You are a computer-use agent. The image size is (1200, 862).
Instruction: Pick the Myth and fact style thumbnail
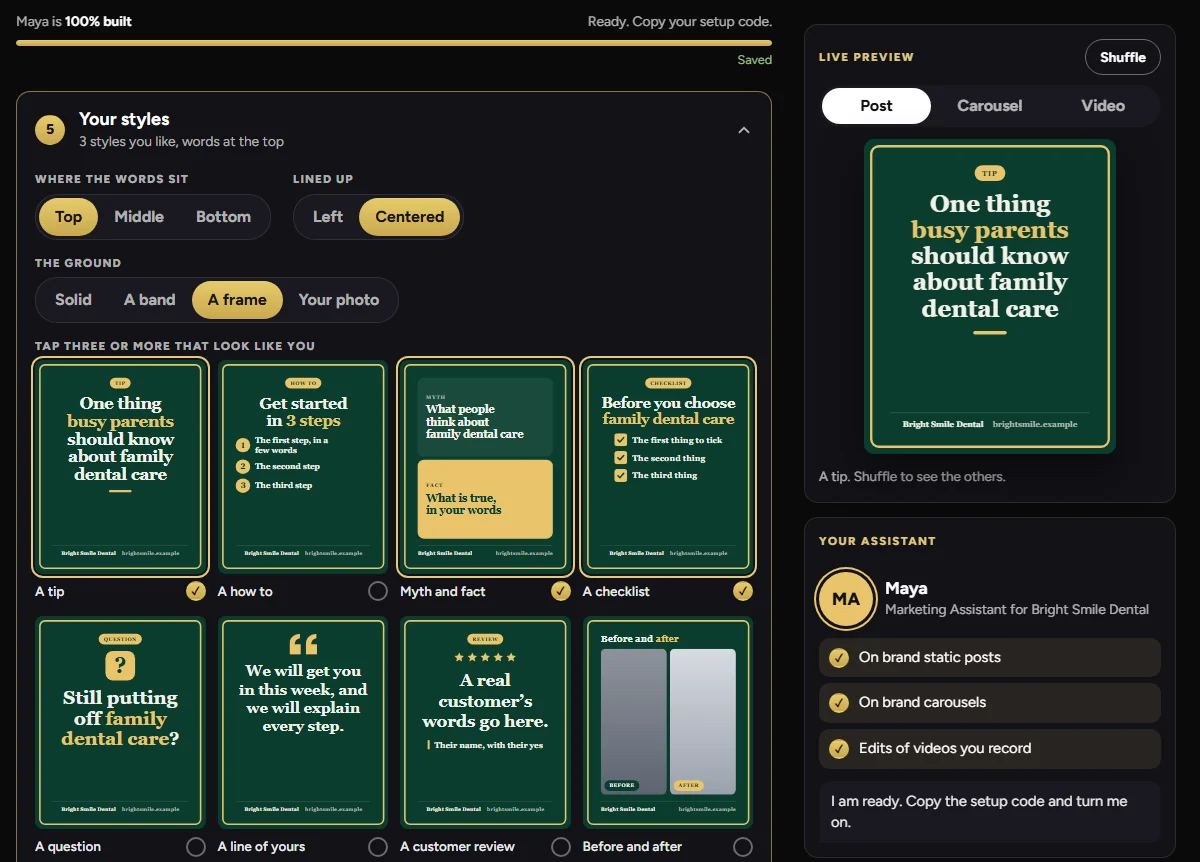(x=485, y=466)
